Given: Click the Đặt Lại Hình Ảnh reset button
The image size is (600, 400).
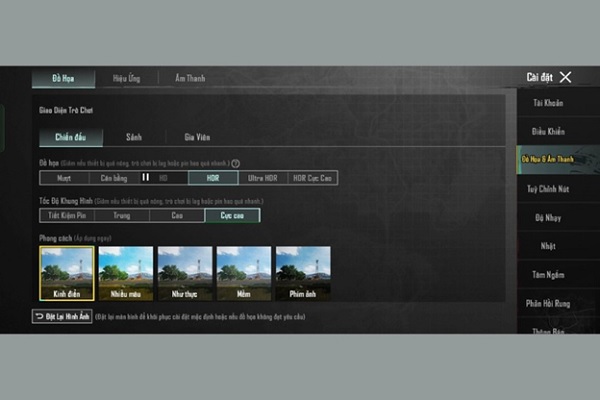Looking at the screenshot, I should pos(62,317).
